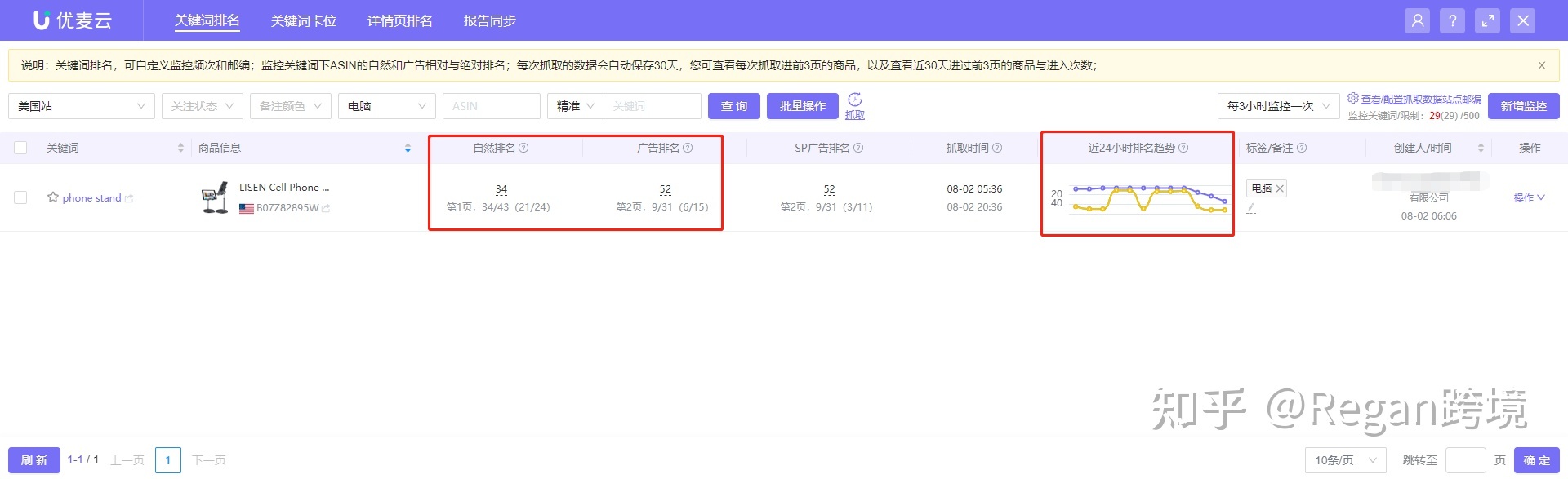Click the 新增监控 button
Image resolution: width=1568 pixels, height=479 pixels.
(1523, 106)
